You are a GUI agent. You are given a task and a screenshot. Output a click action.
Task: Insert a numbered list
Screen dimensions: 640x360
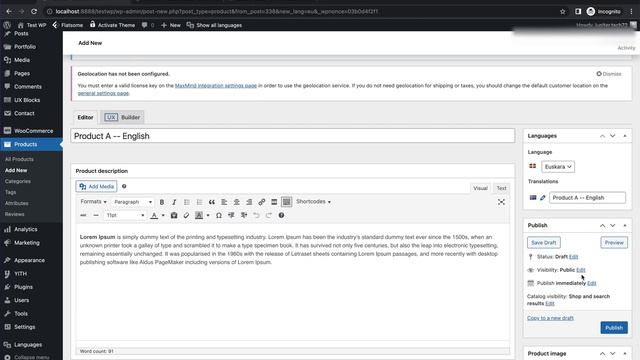[199, 202]
